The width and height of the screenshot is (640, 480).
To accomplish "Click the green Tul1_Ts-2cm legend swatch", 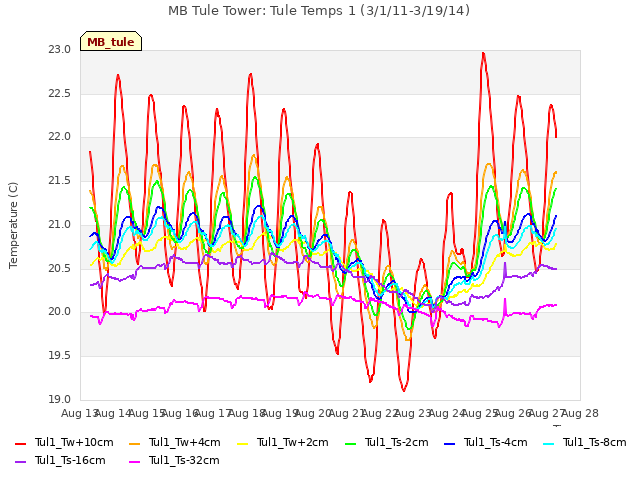I will pos(351,443).
